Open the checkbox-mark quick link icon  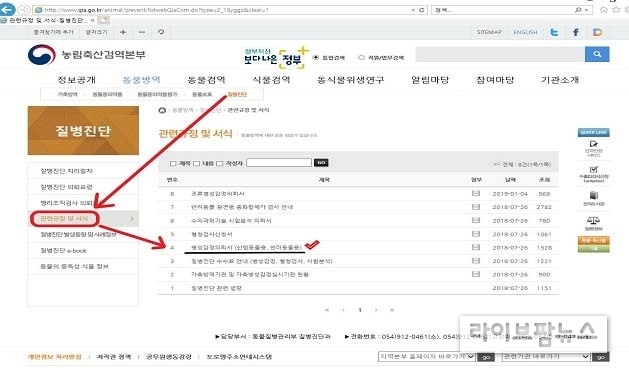(594, 169)
